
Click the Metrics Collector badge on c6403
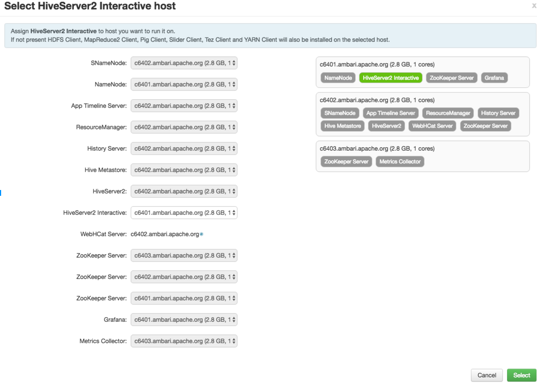click(x=400, y=162)
